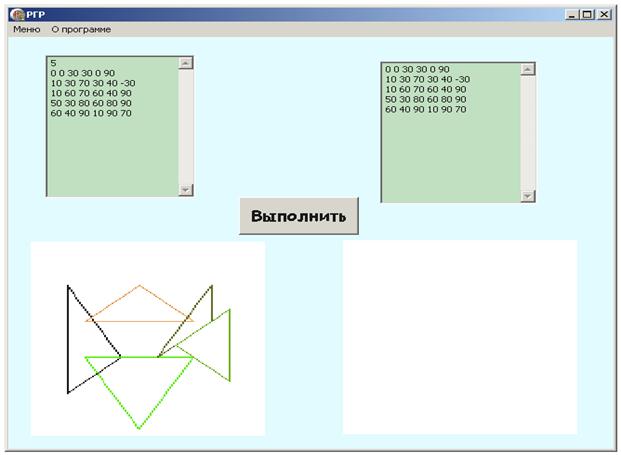Click the line '5' in left text box

[x=53, y=63]
